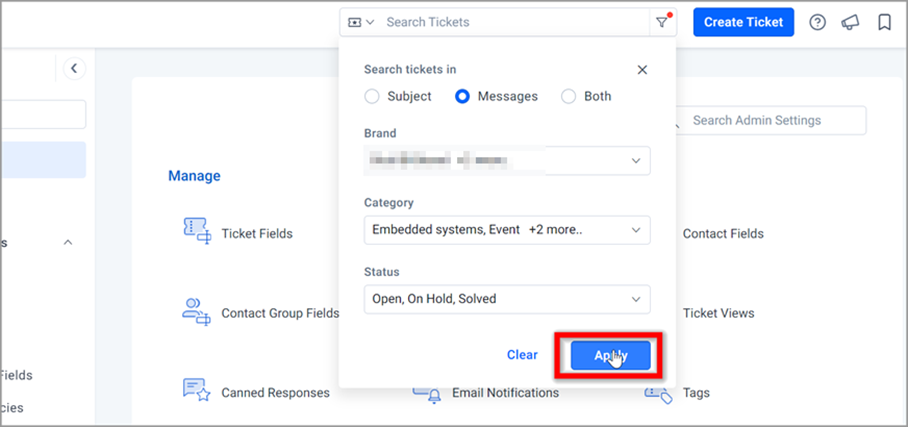Open the ticket search type dropdown
This screenshot has width=908, height=427.
(361, 22)
